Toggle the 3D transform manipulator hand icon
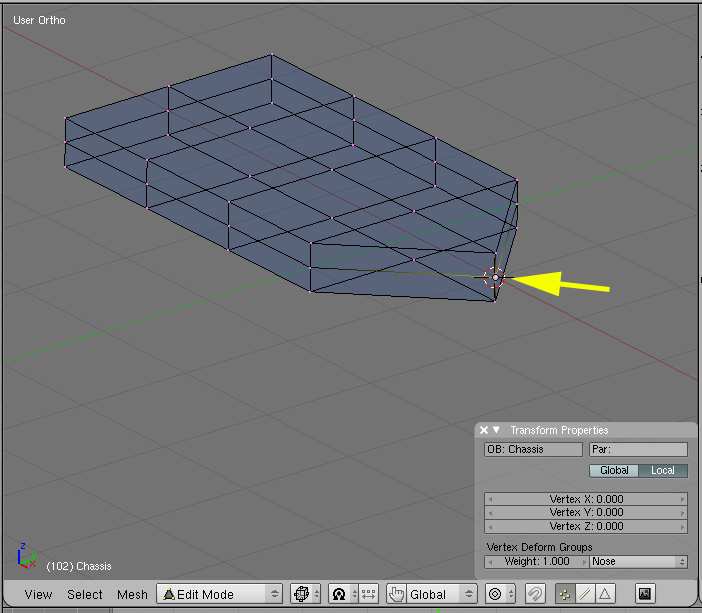 tap(396, 594)
